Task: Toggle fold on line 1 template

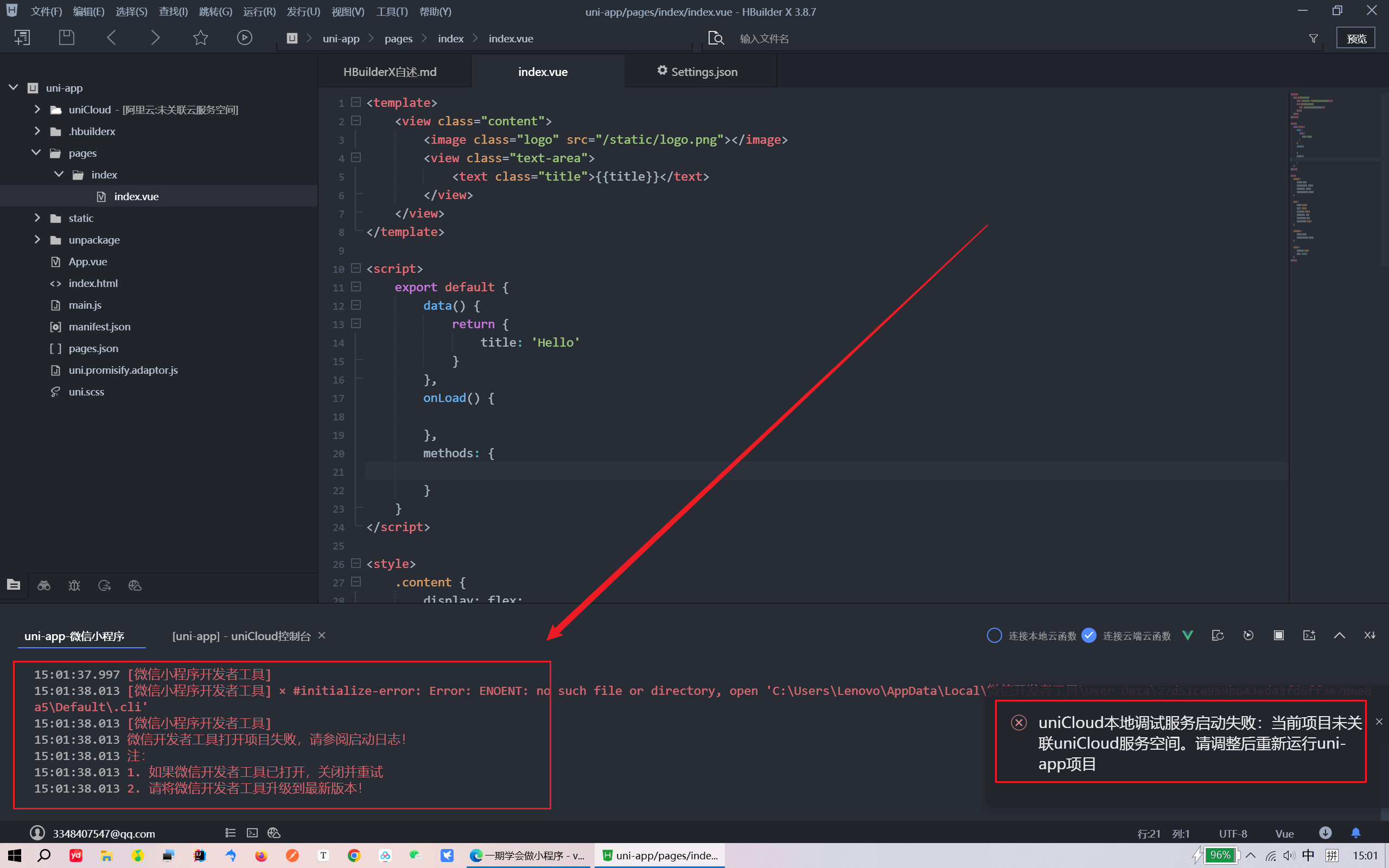Action: [356, 102]
